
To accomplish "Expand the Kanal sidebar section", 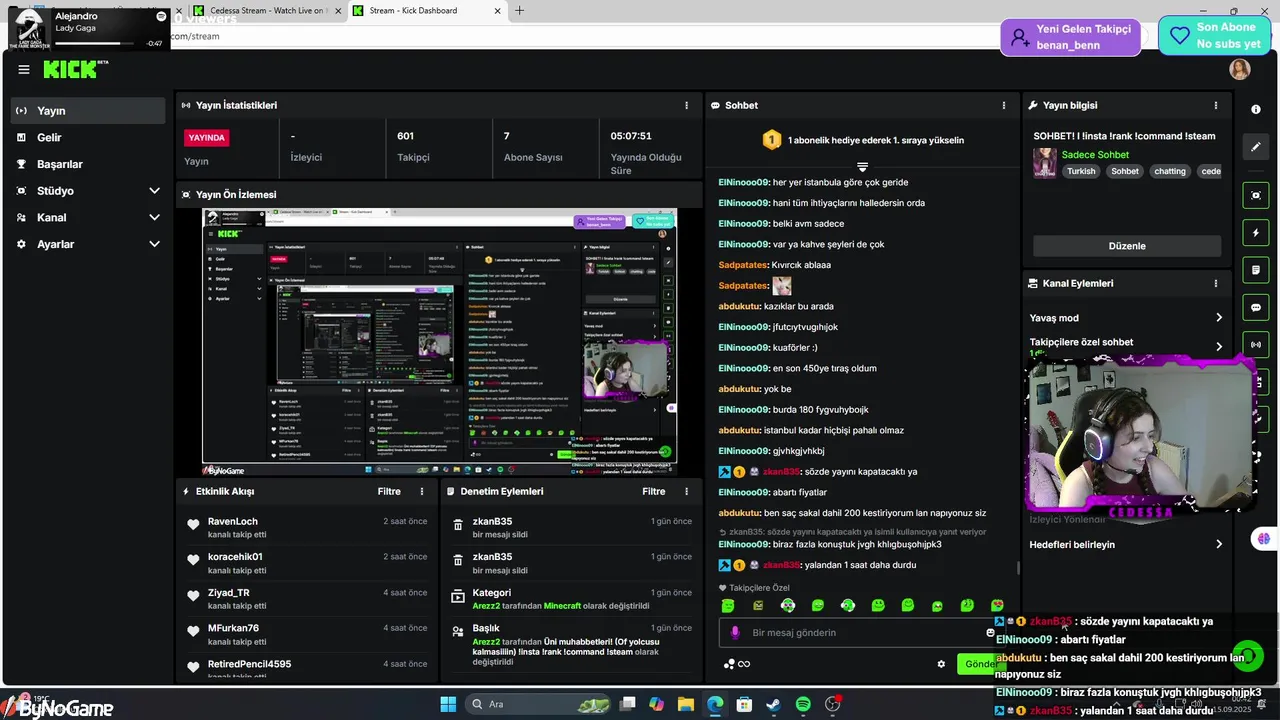I will click(154, 217).
